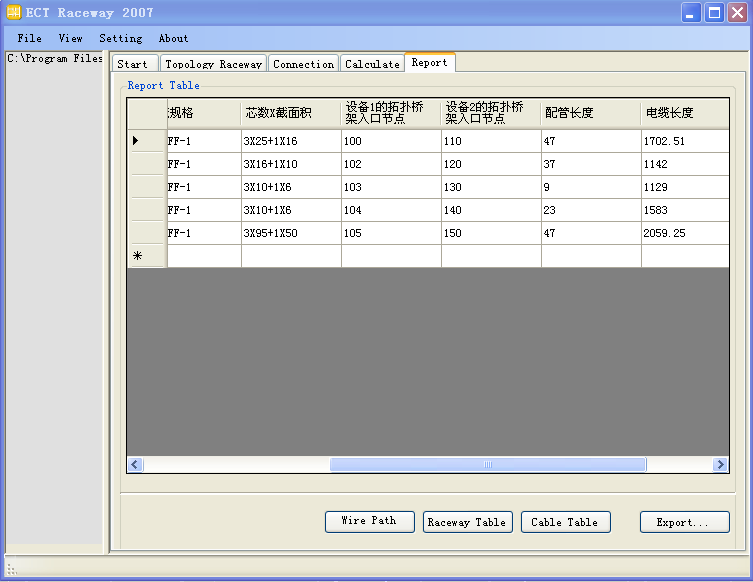Screen dimensions: 753x582
Task: Maximize the ECT Raceway 2007 window
Action: pos(714,12)
